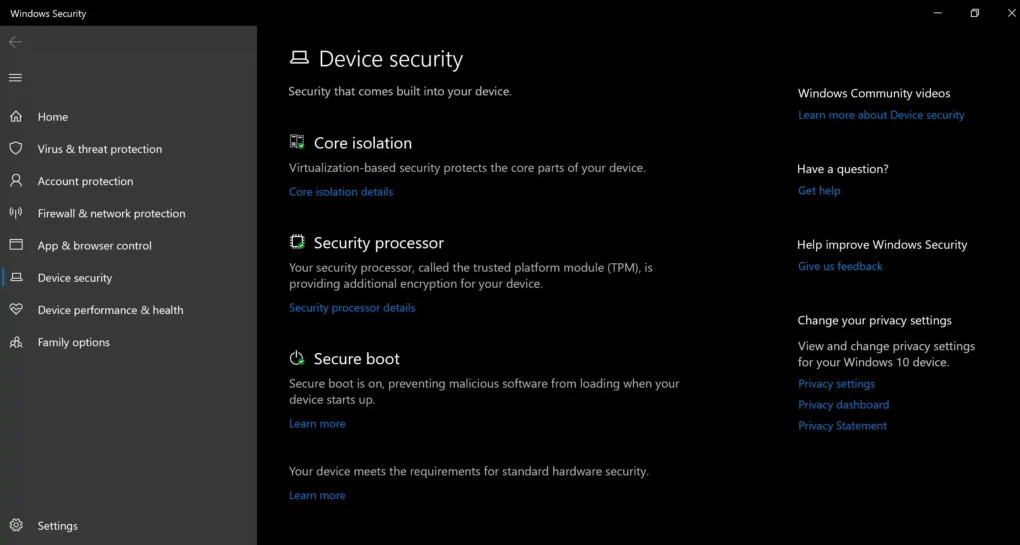The image size is (1020, 545).
Task: Open Core isolation details link
Action: [341, 192]
